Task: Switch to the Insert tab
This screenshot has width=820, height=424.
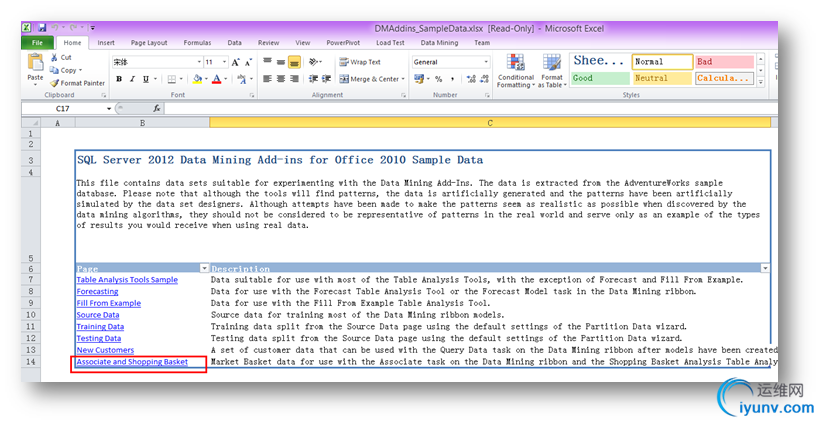Action: pyautogui.click(x=106, y=43)
